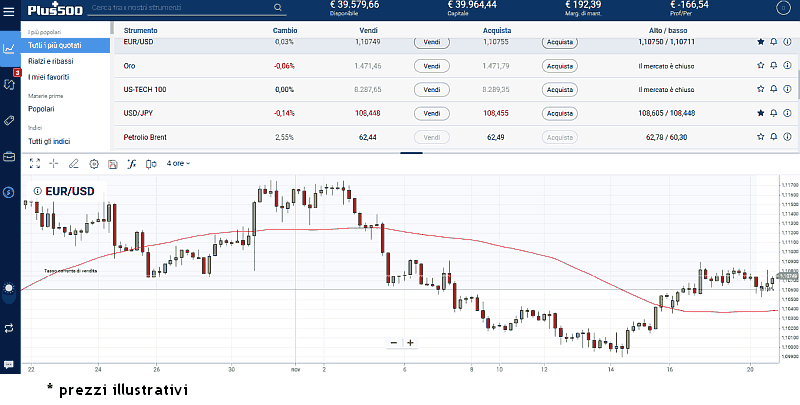
Task: Expand chart to fullscreen mode
Action: tap(35, 162)
